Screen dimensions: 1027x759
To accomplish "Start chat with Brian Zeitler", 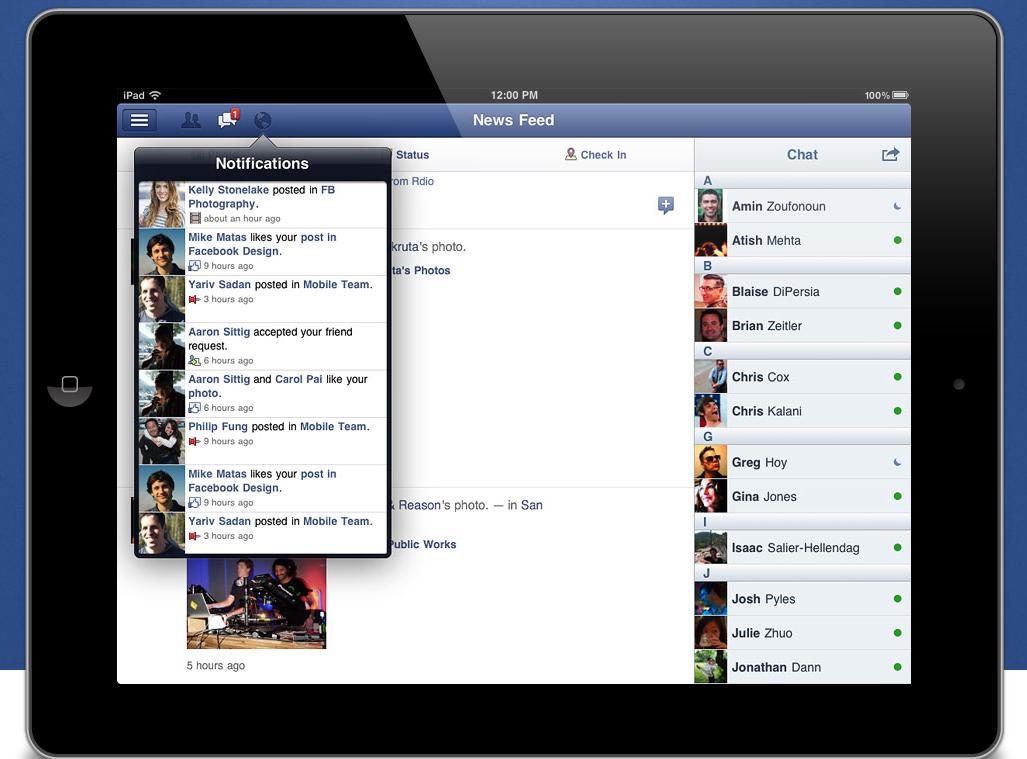I will point(802,325).
